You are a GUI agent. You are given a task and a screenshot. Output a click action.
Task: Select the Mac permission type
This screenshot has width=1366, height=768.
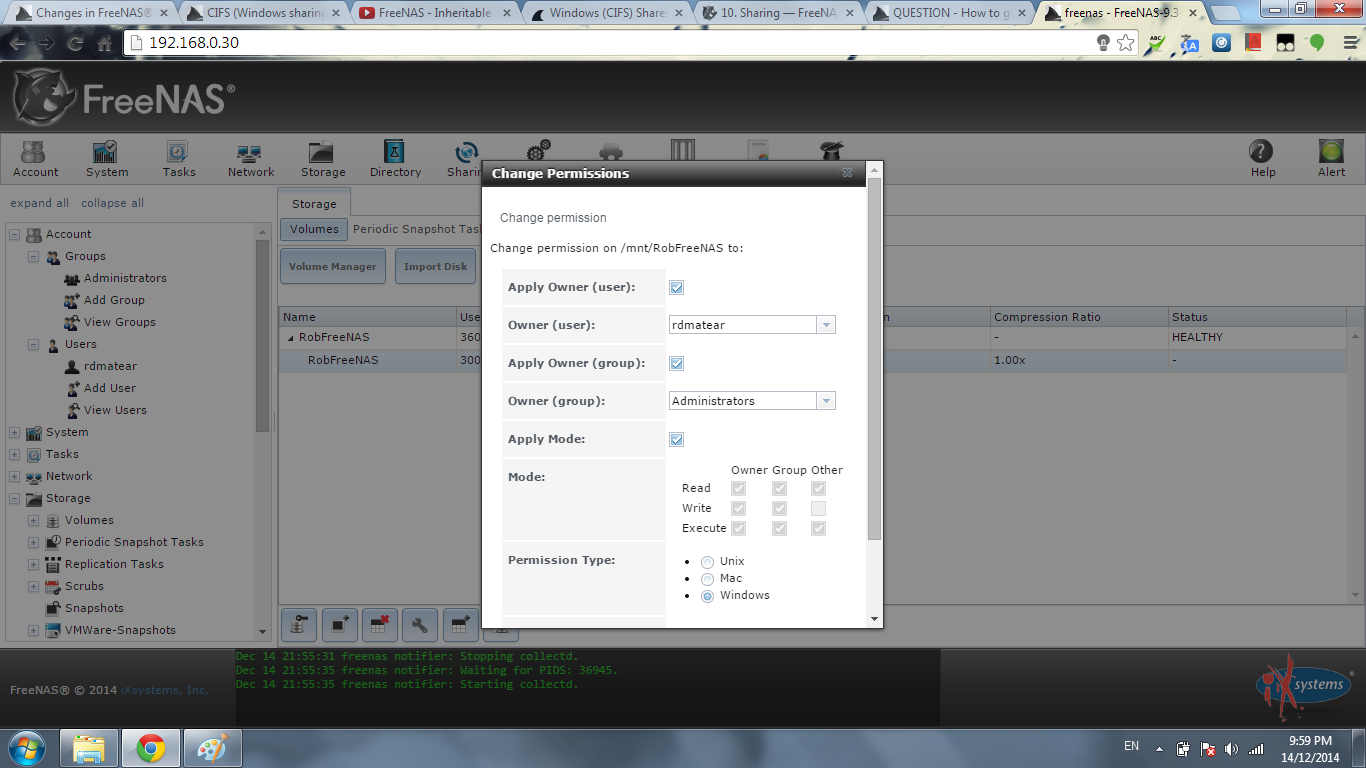(x=708, y=579)
